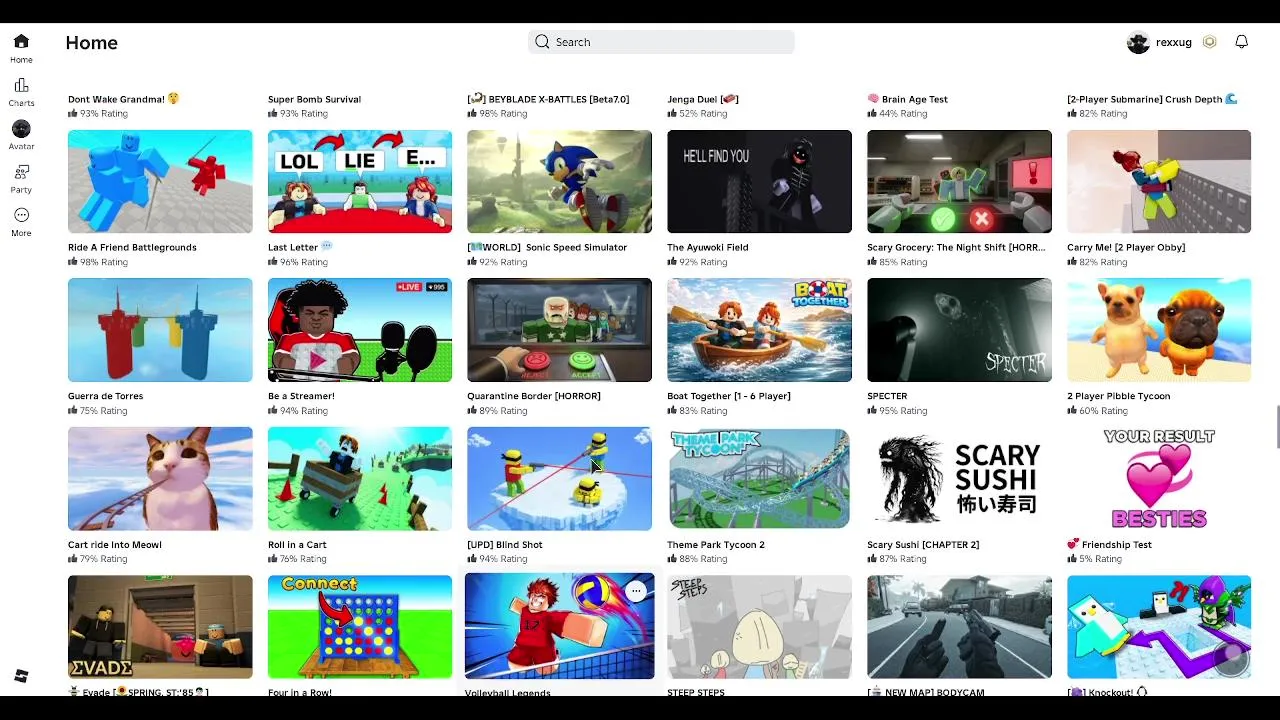Open Scary Grocery Night Shift thumbnail
Image resolution: width=1280 pixels, height=720 pixels.
coord(959,181)
